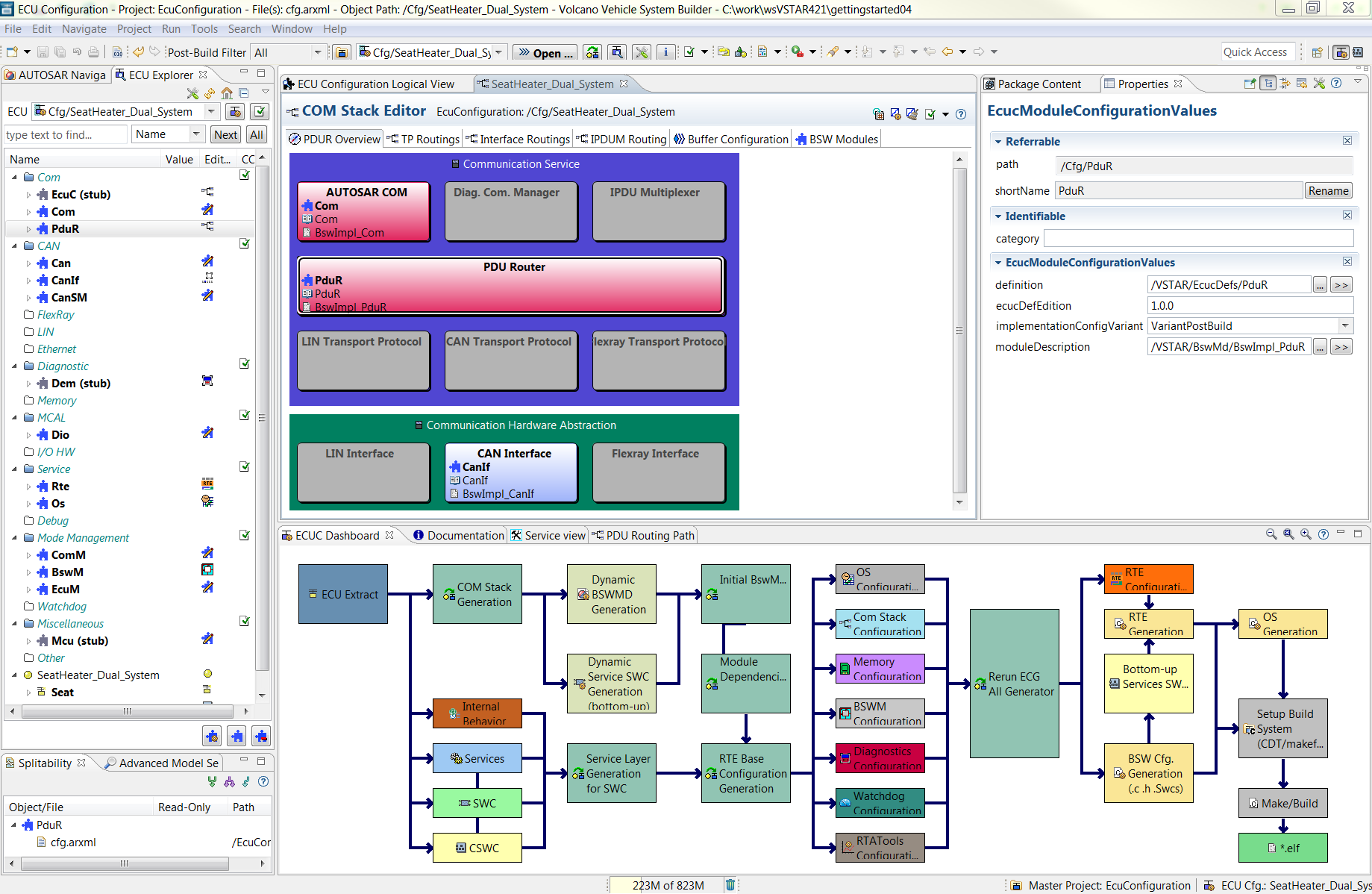Click the green merge arrow in Splitability panel
Screen dimensions: 1372x894
[x=213, y=781]
